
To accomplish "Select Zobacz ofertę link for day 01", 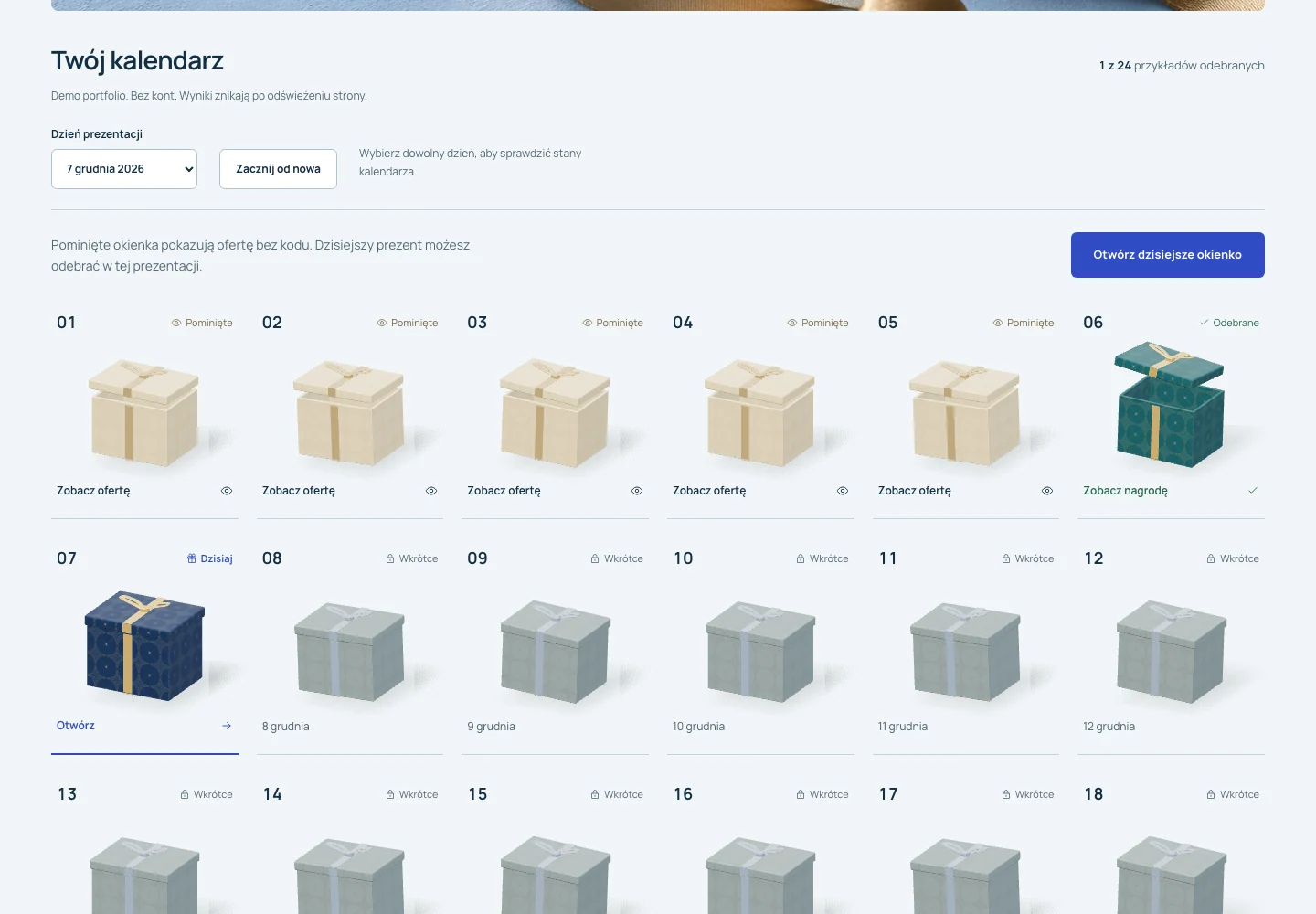I will tap(93, 491).
